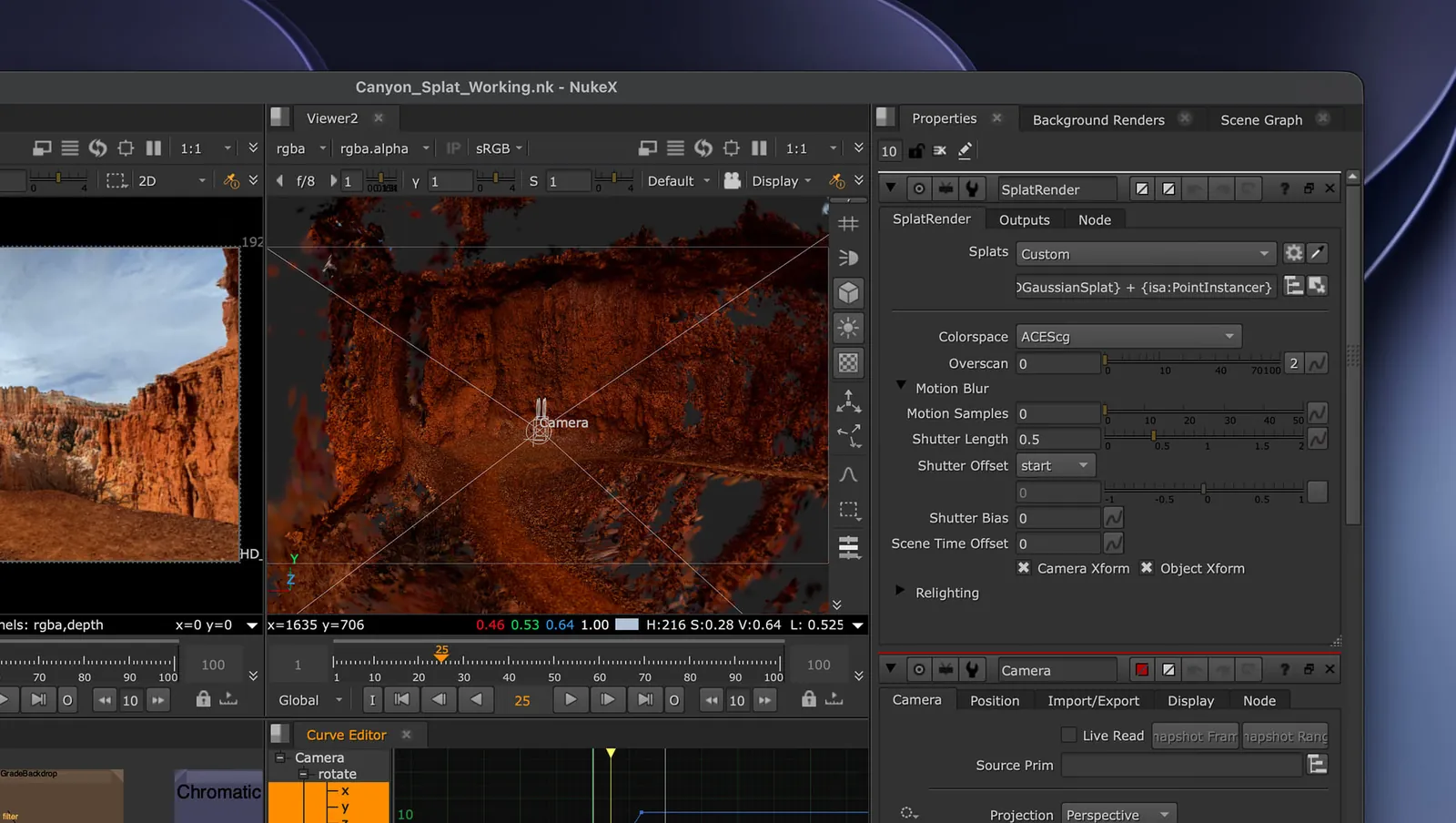Open the Camera Import/Export tab
This screenshot has width=1456, height=823.
[x=1093, y=700]
